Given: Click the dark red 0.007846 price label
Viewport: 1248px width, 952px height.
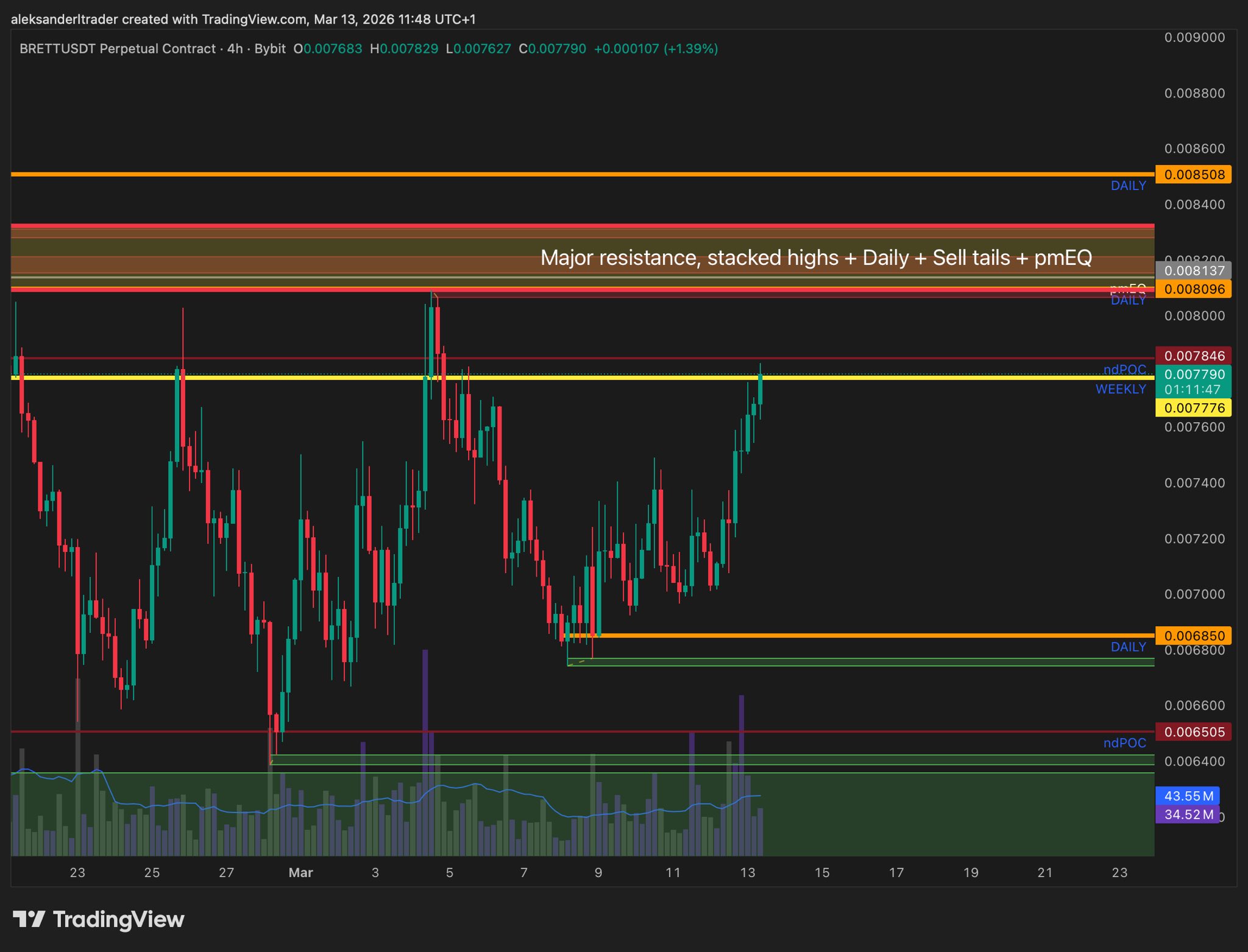Looking at the screenshot, I should [x=1193, y=356].
